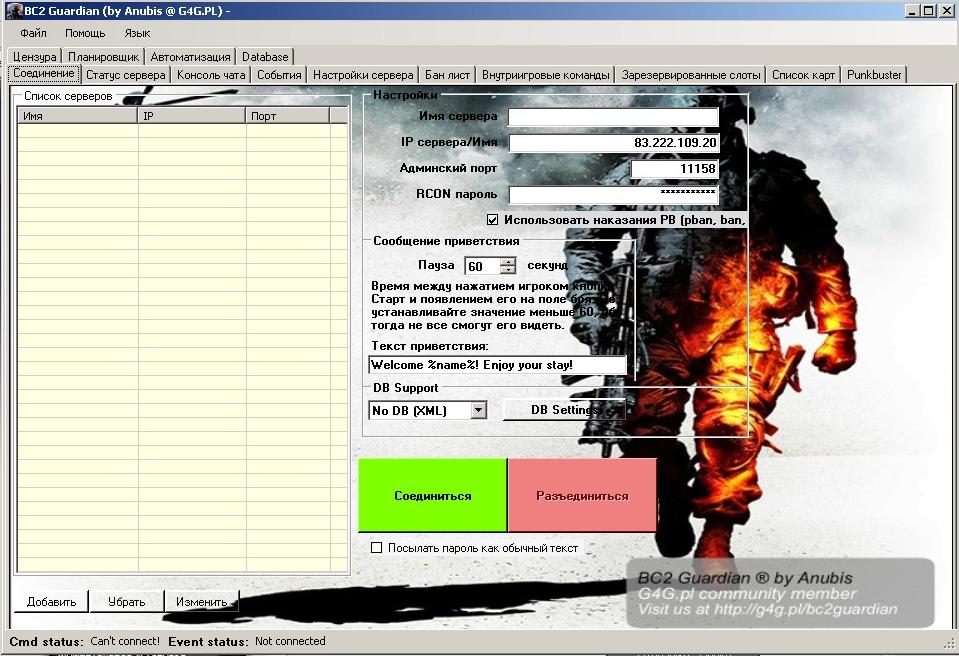Screen dimensions: 959x656
Task: Open the Внутриигровые команды tab
Action: tap(546, 75)
